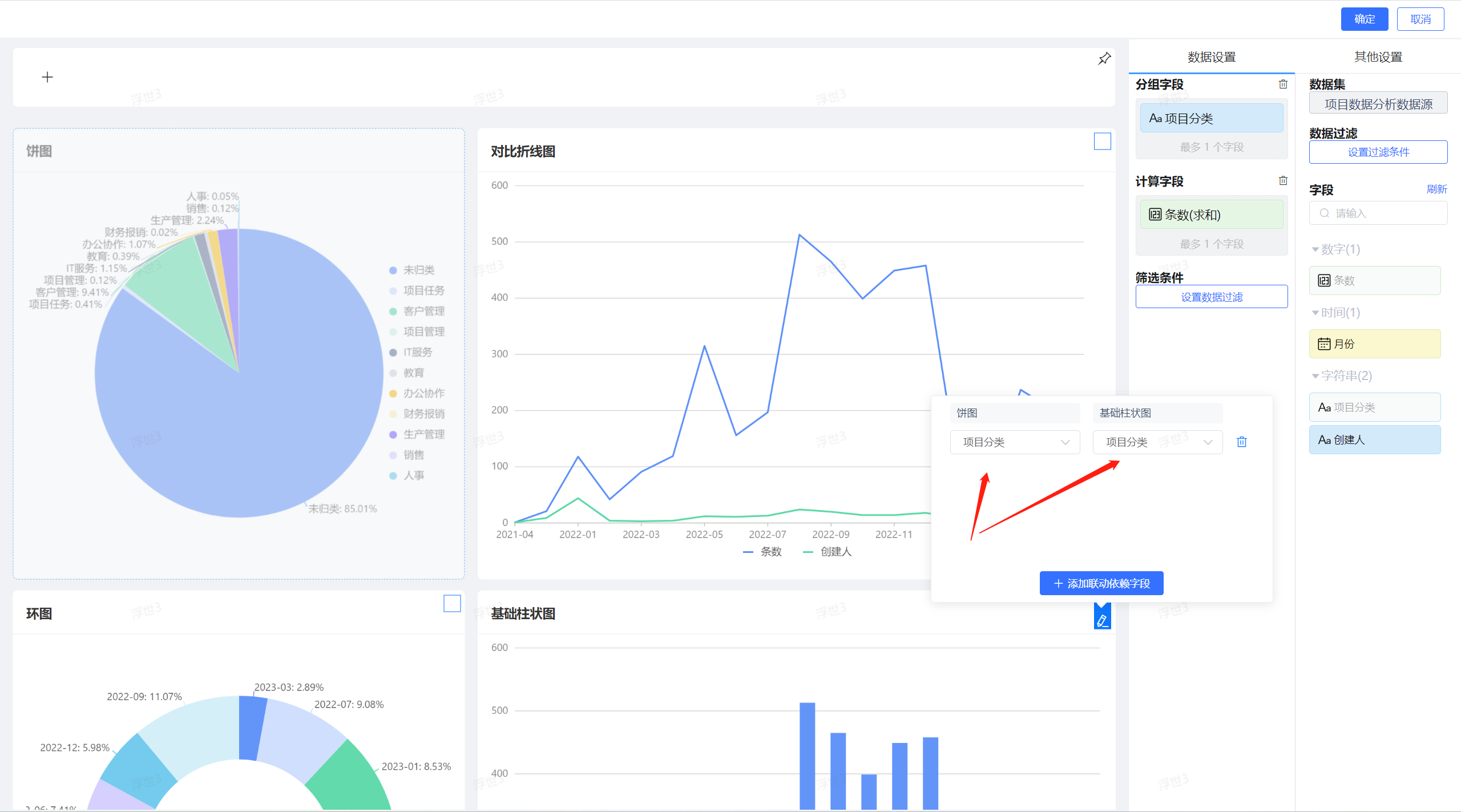The width and height of the screenshot is (1461, 812).
Task: Click the pin icon on the top panel
Action: click(1104, 59)
